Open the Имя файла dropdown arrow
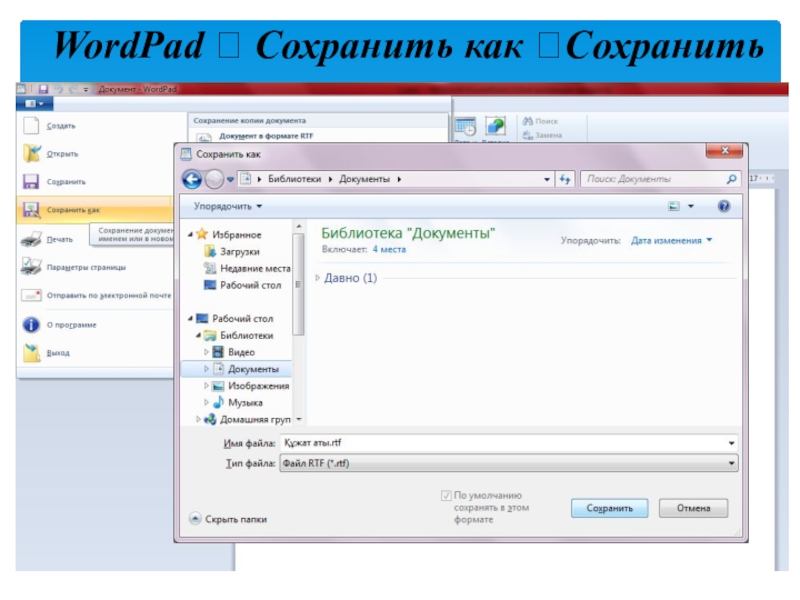Image resolution: width=800 pixels, height=600 pixels. tap(731, 443)
